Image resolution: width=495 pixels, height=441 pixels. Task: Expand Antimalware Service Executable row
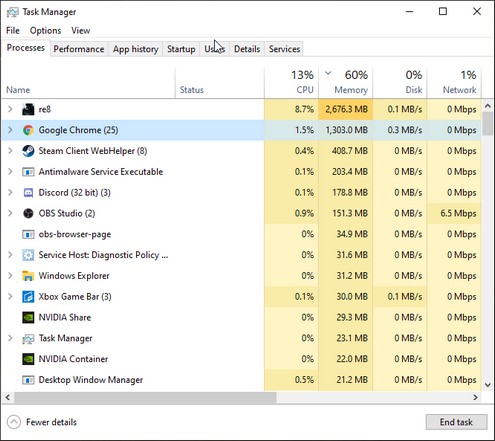tap(10, 171)
